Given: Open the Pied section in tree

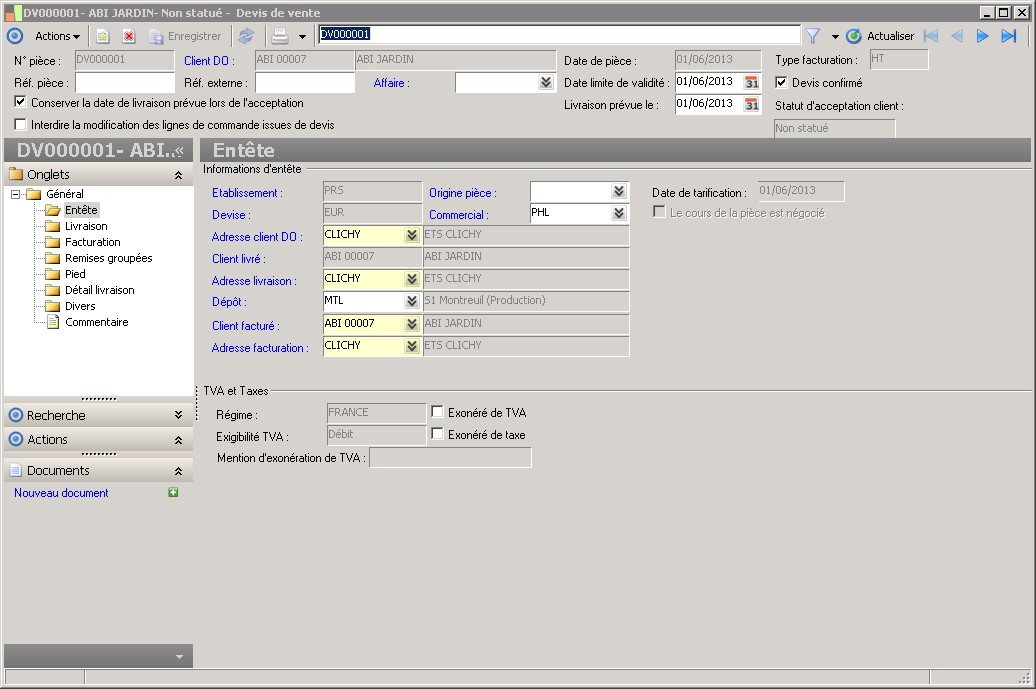Looking at the screenshot, I should coord(75,274).
